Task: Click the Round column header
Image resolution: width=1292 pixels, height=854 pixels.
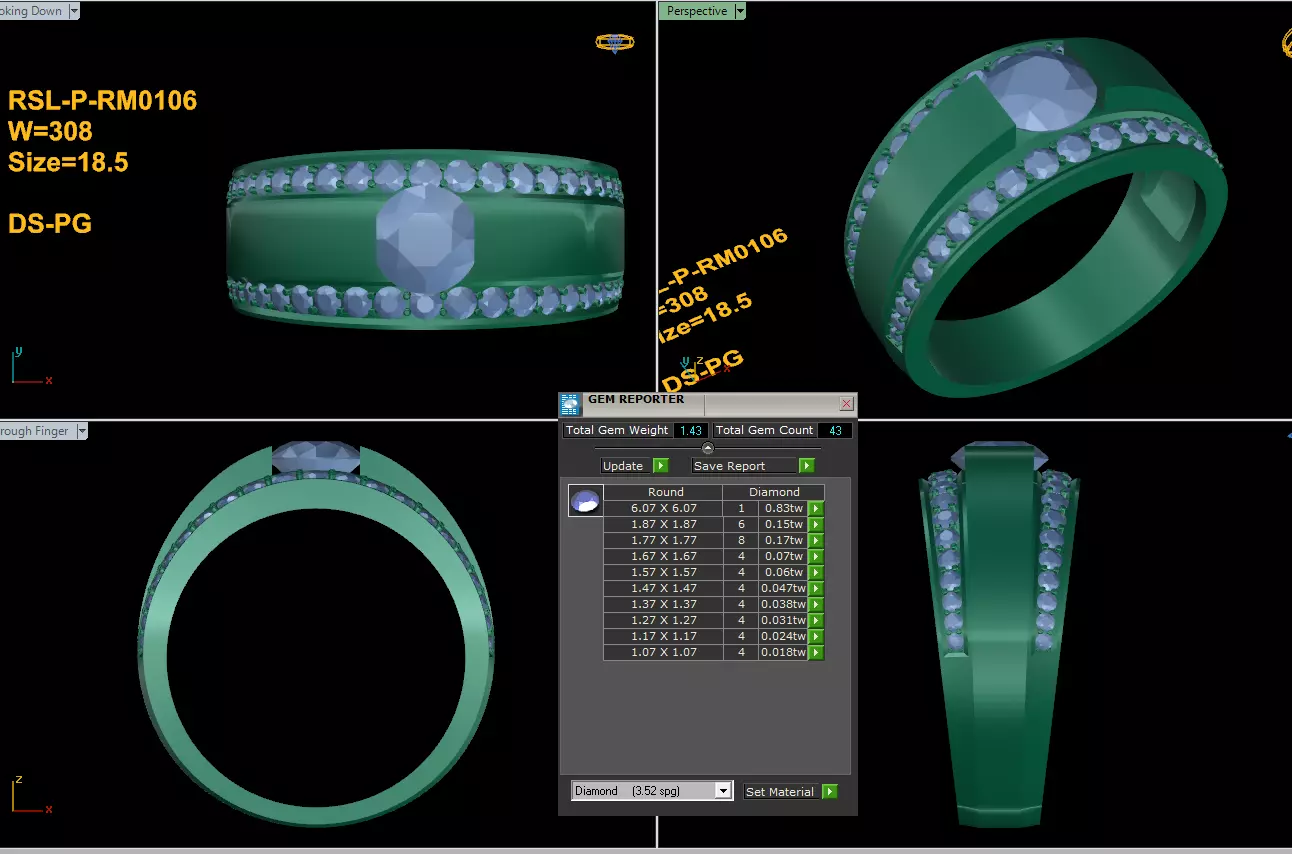Action: tap(663, 492)
